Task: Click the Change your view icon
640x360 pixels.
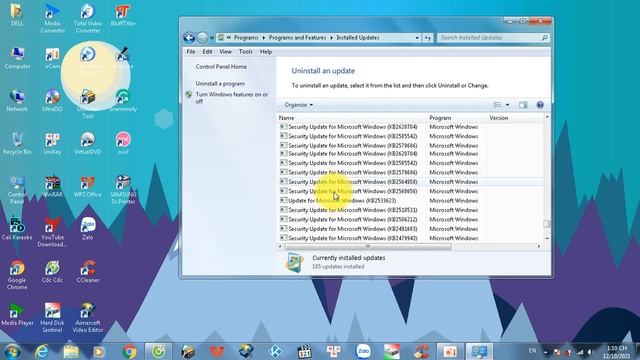Action: click(x=497, y=105)
